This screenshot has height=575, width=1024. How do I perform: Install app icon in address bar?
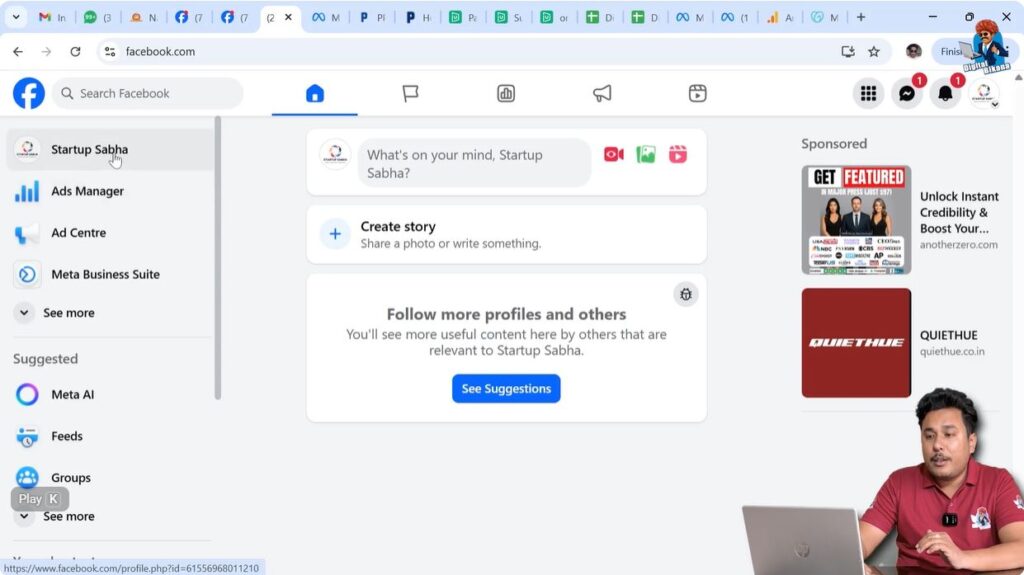click(848, 52)
